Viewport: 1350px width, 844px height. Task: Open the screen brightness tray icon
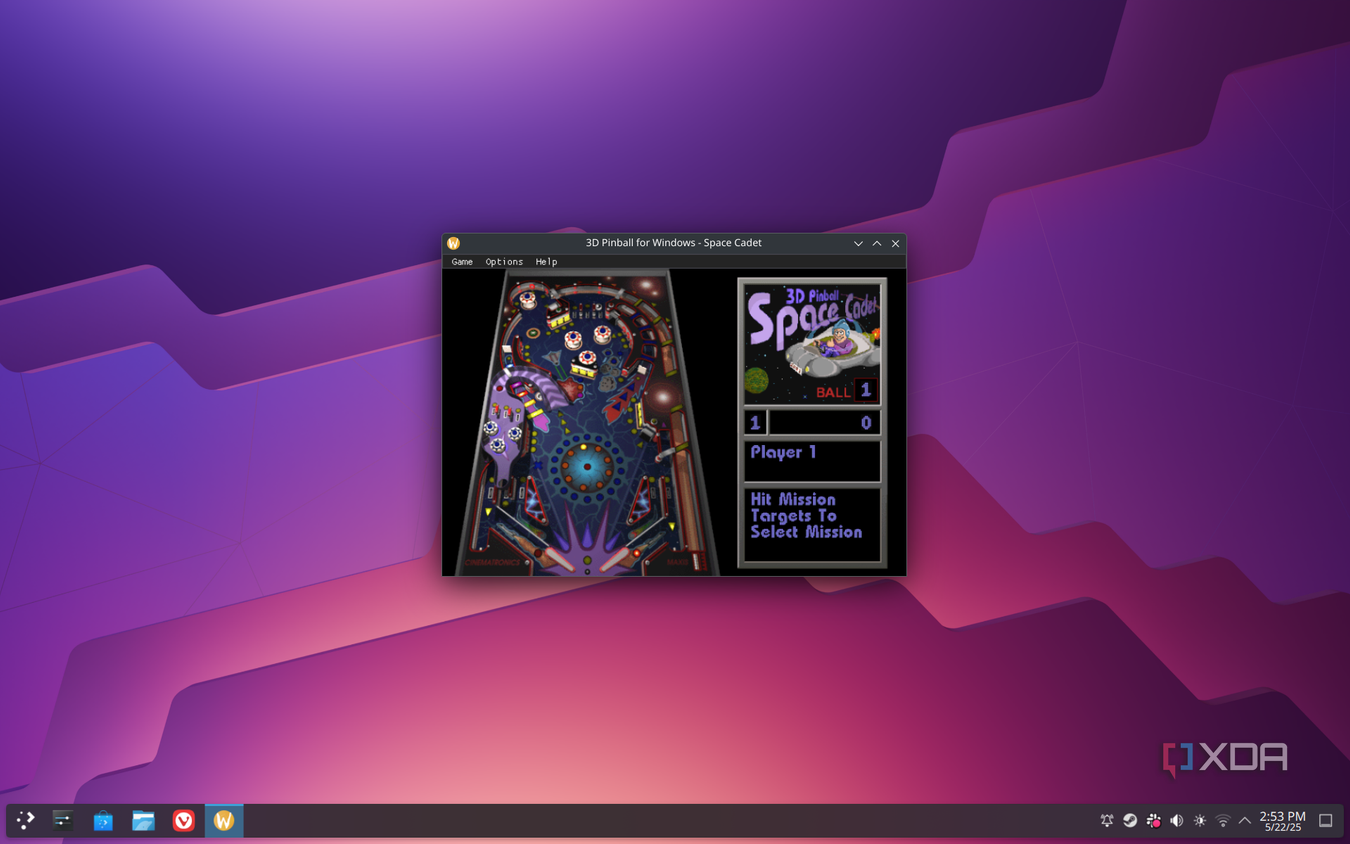[x=1200, y=821]
